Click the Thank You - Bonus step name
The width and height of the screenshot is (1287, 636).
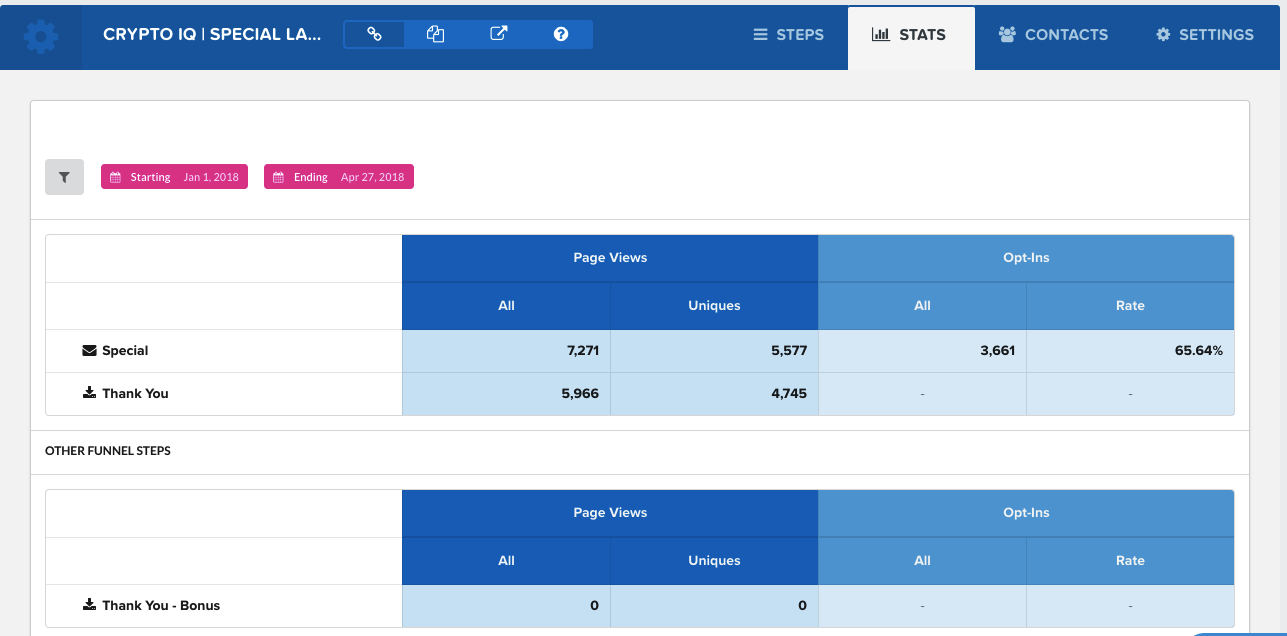tap(161, 605)
